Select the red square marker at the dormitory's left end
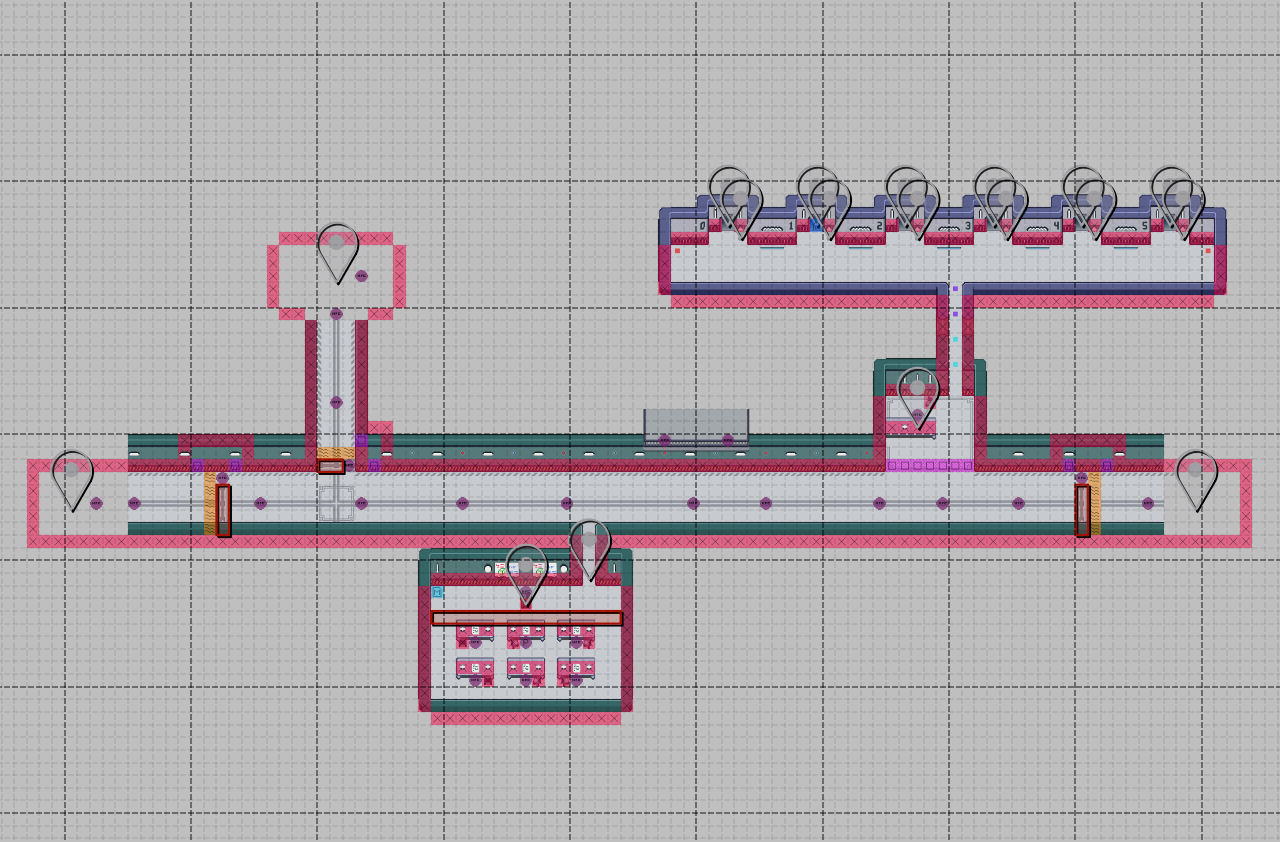The height and width of the screenshot is (842, 1280). (677, 250)
